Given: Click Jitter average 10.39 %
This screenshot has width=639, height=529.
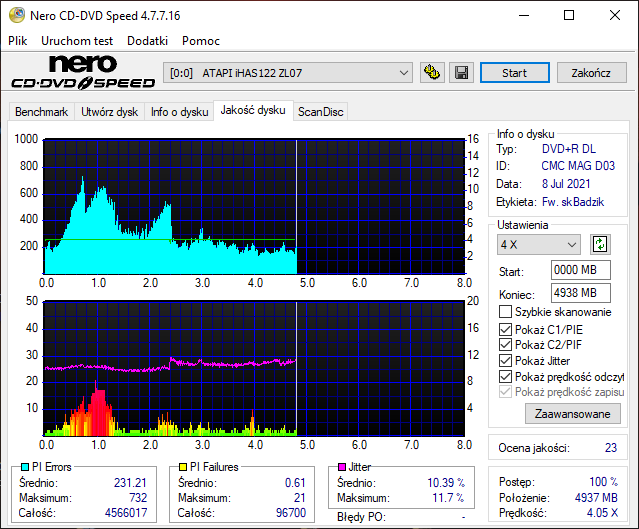Looking at the screenshot, I should [x=446, y=483].
